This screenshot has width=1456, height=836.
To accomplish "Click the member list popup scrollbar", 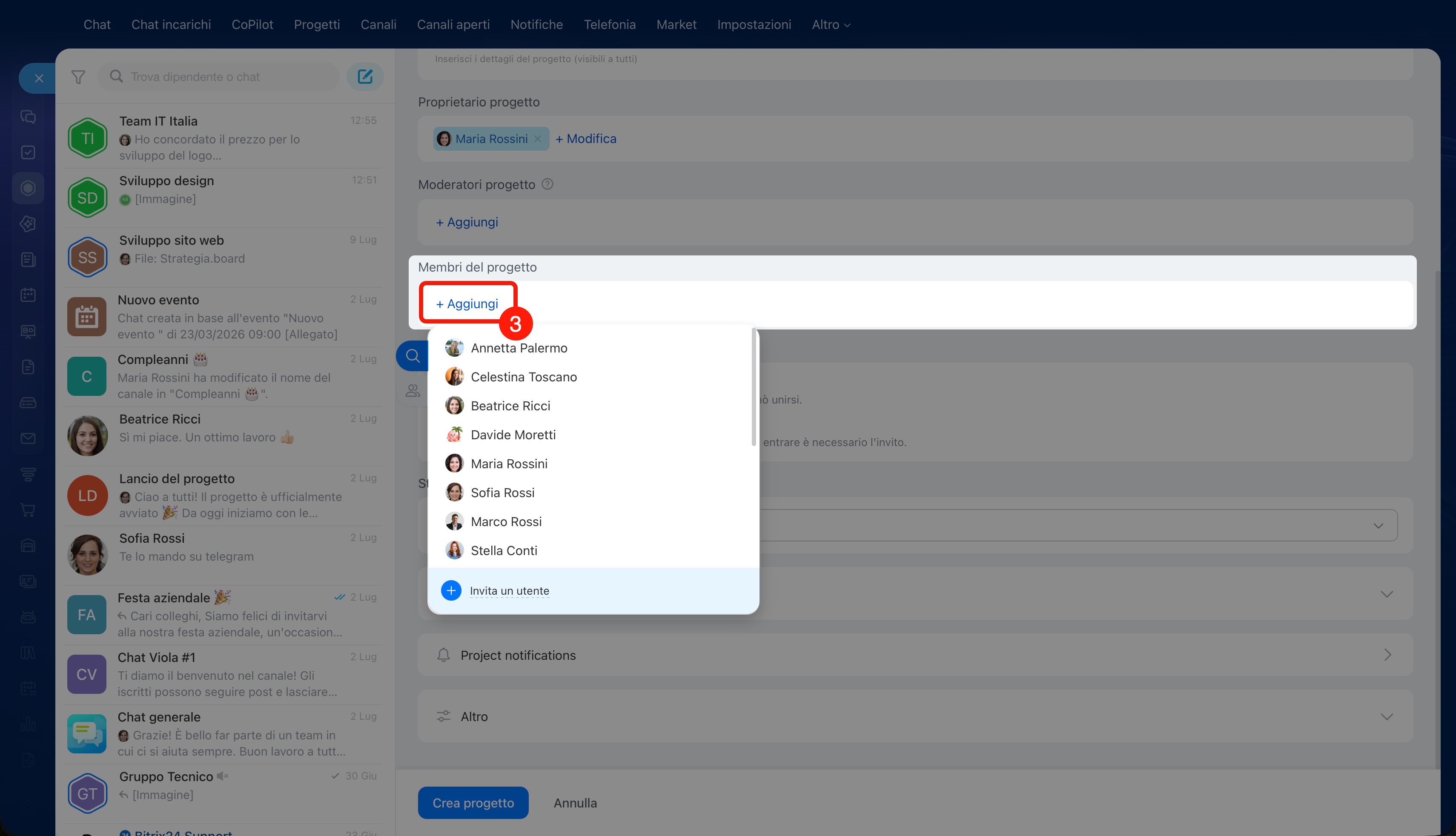I will tap(754, 387).
